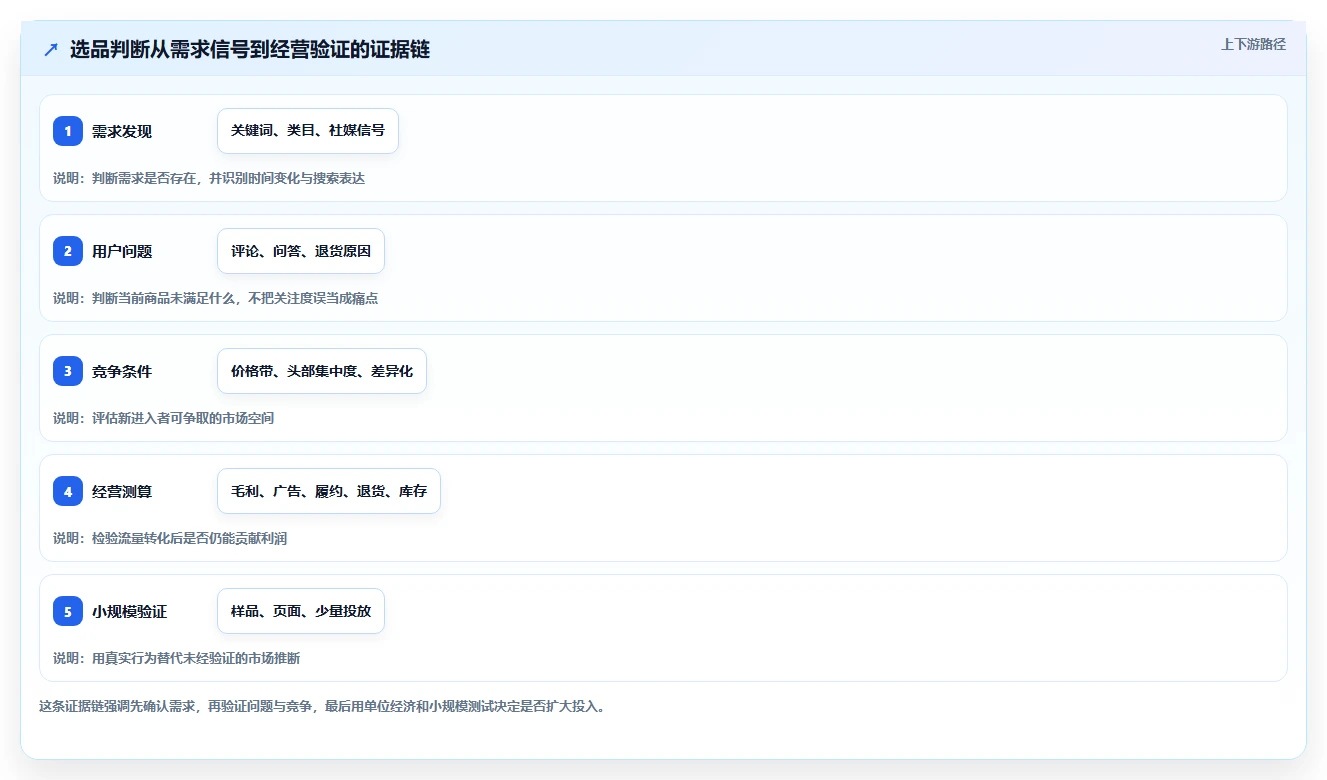The image size is (1327, 780).
Task: Click the step 5 number badge
Action: [68, 611]
